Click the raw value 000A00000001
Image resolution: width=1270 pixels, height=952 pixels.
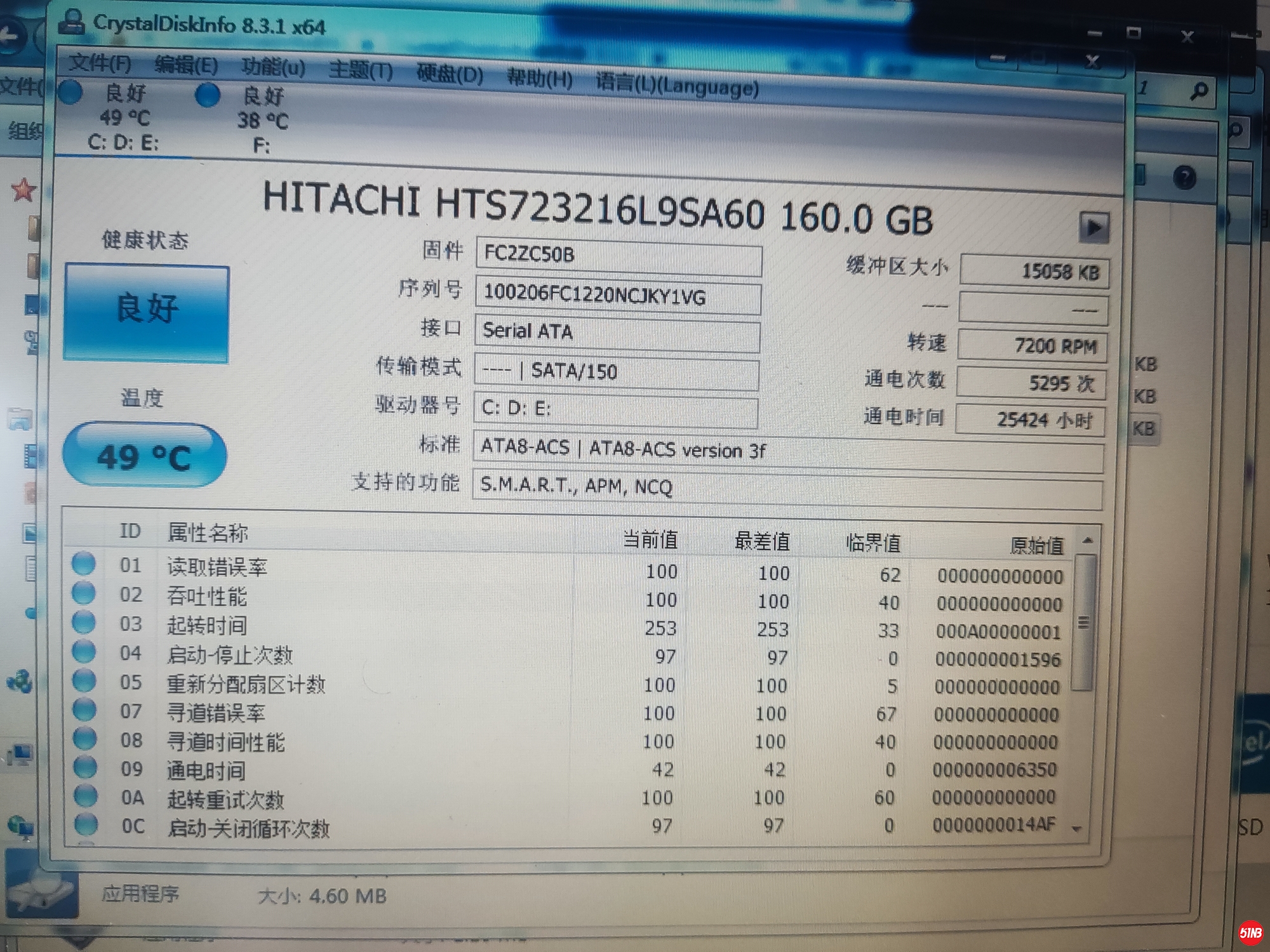[x=998, y=632]
